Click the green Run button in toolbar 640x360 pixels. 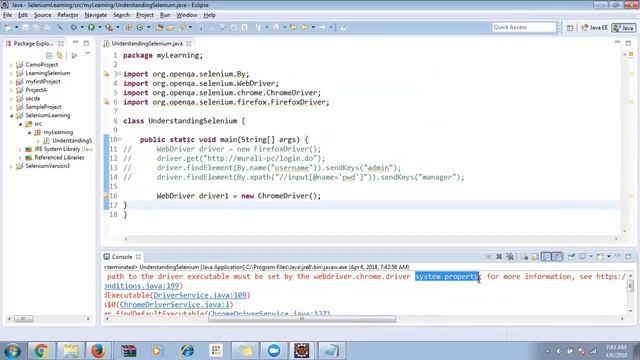click(x=91, y=27)
